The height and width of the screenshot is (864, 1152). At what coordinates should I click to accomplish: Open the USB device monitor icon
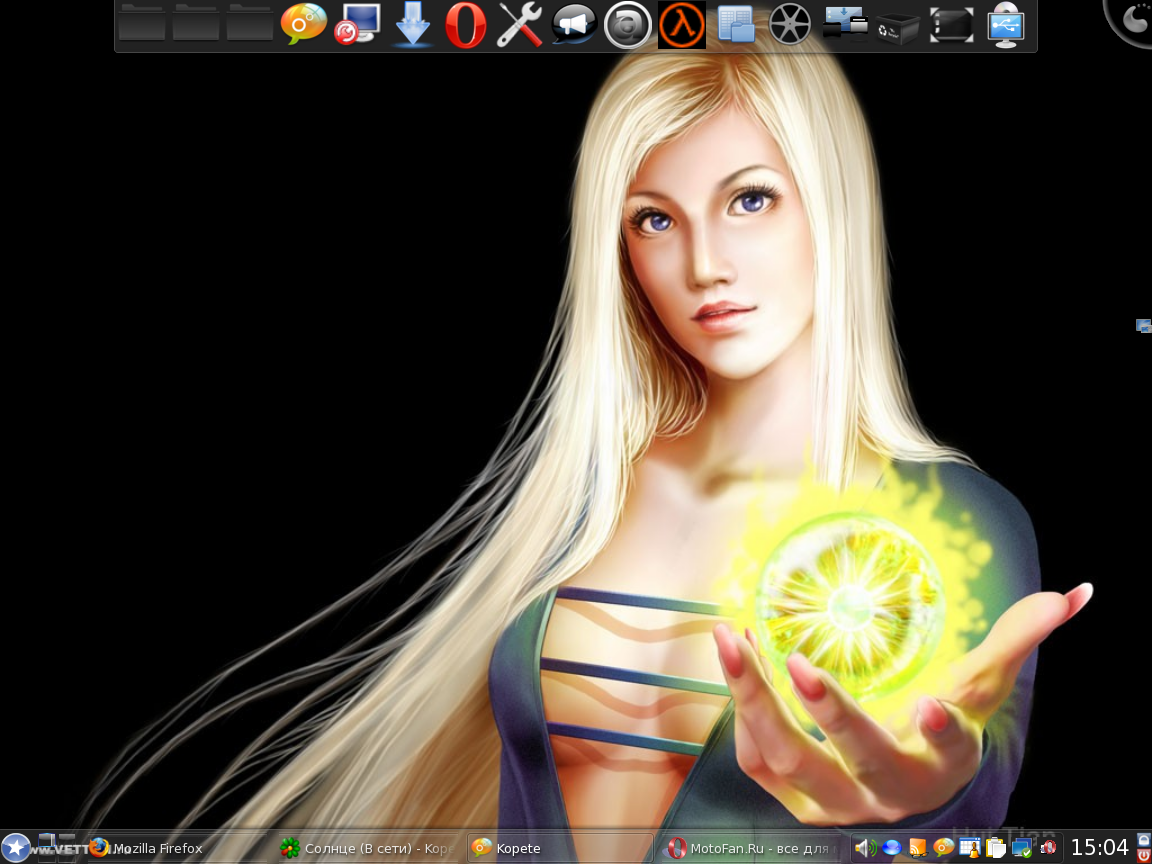point(1005,24)
